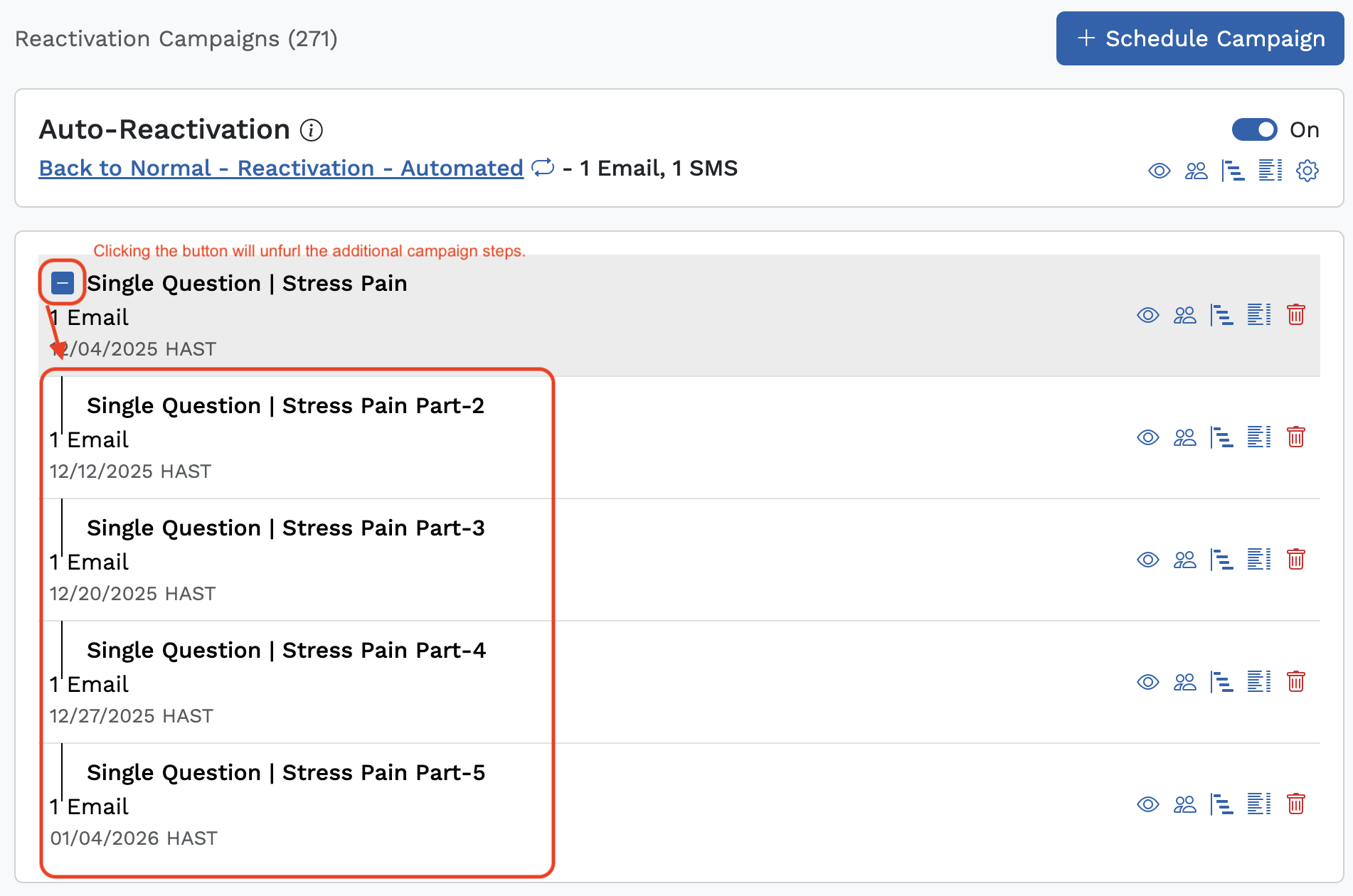The image size is (1353, 896).
Task: View recipients of Stress Pain Part-3
Action: [x=1185, y=560]
